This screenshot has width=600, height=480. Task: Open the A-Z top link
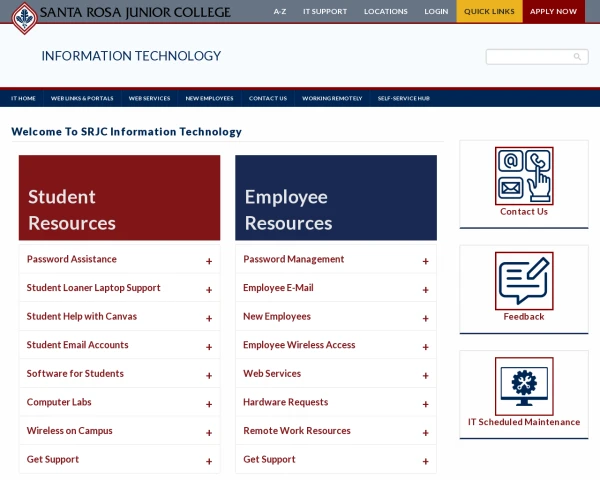(x=280, y=11)
